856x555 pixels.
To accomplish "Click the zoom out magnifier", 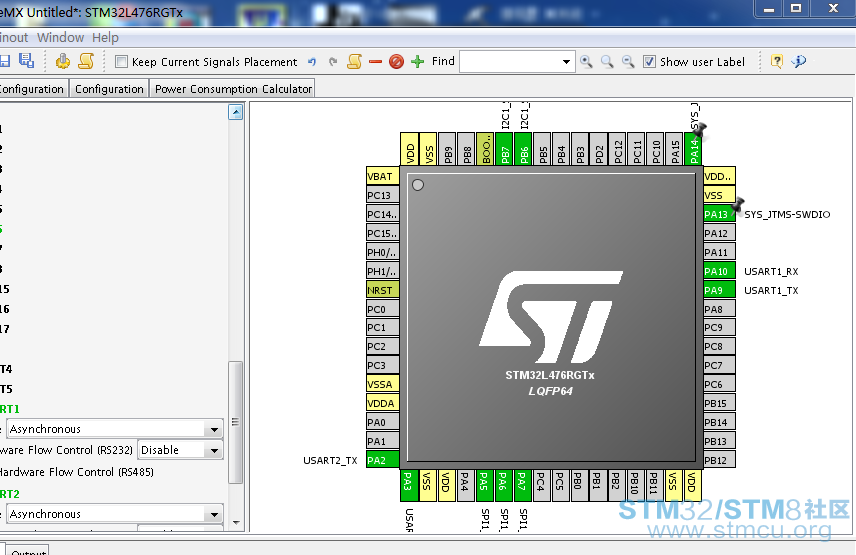I will [628, 62].
